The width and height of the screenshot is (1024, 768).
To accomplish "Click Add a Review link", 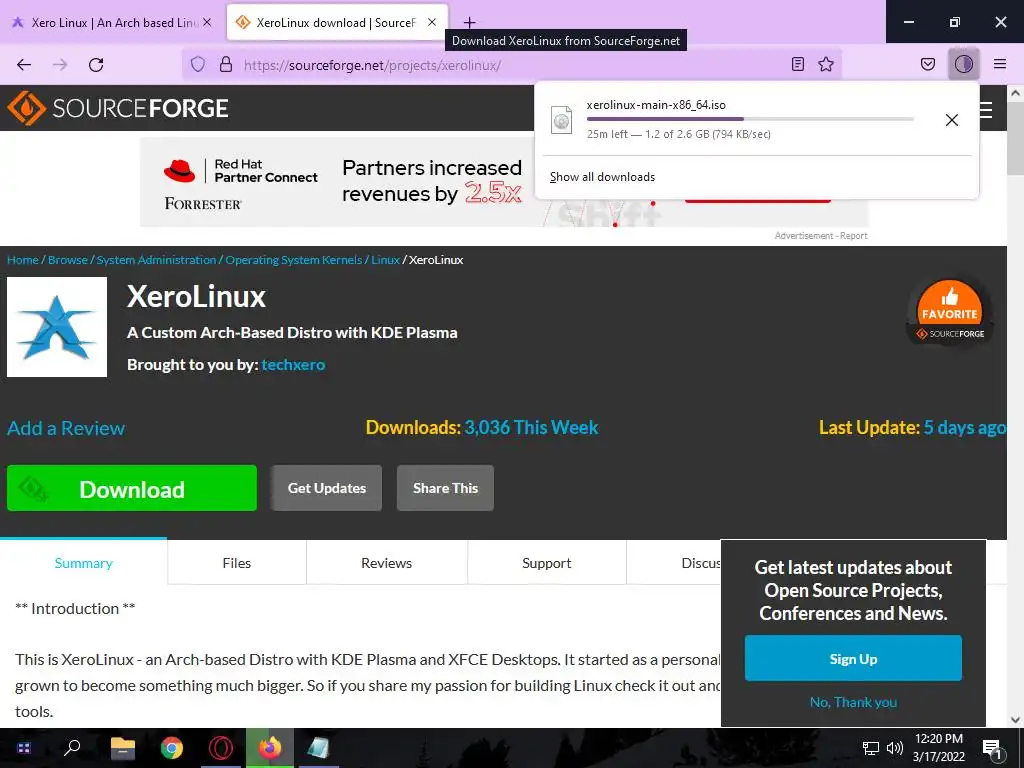I will pos(66,428).
